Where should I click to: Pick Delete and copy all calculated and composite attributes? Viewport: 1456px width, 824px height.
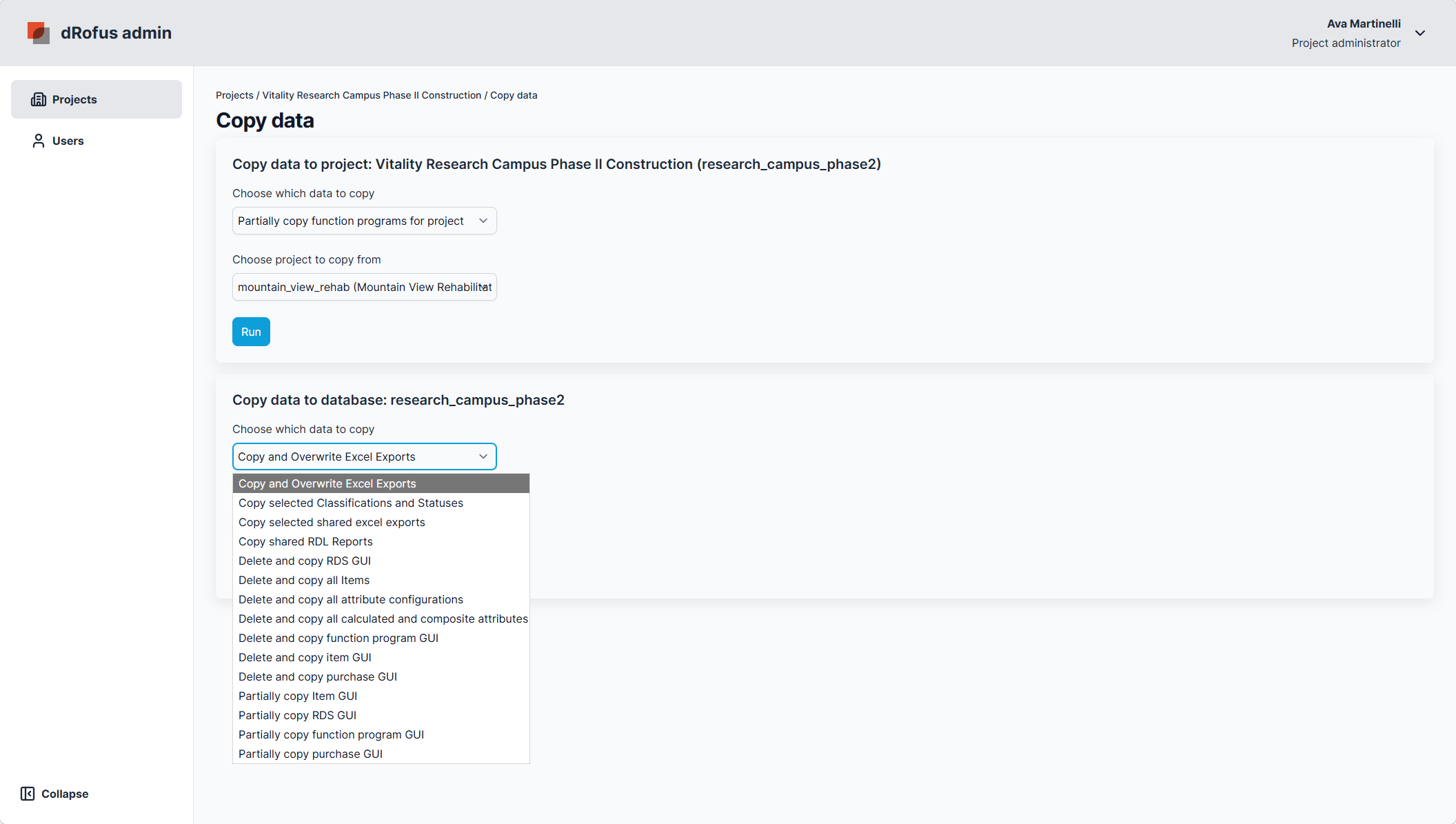(381, 619)
